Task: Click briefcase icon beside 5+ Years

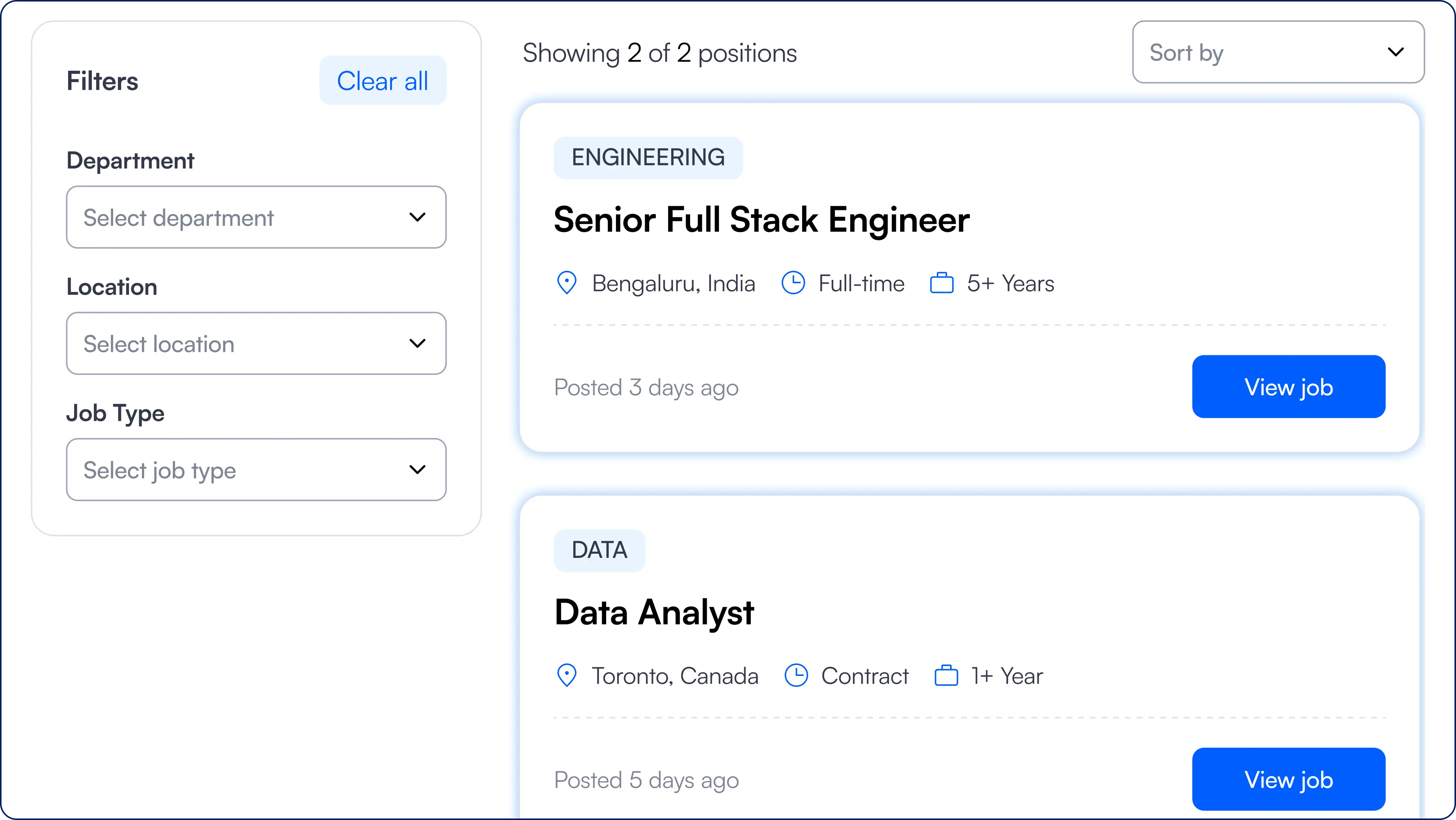Action: (942, 283)
